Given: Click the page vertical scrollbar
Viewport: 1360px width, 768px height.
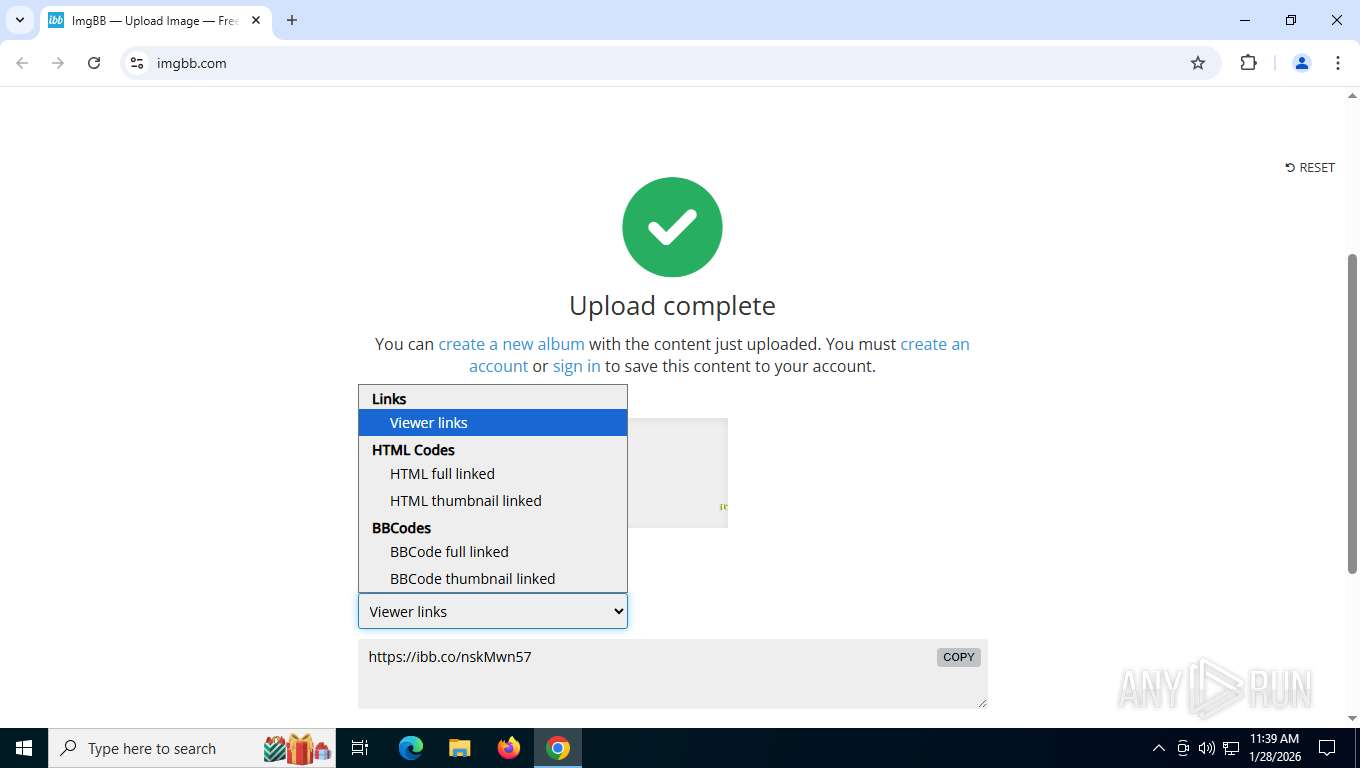Looking at the screenshot, I should [x=1352, y=413].
